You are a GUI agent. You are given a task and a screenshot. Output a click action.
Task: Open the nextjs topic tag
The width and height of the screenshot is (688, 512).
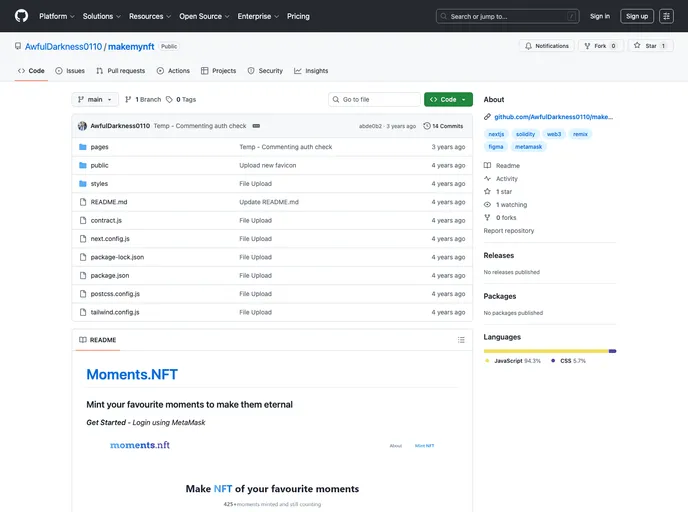(x=496, y=133)
